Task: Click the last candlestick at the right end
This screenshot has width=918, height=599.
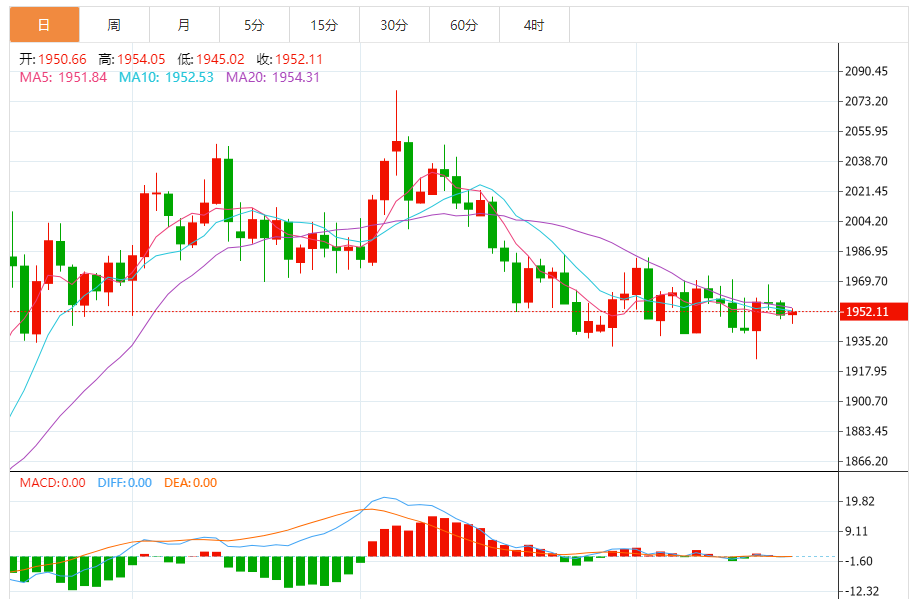Action: pyautogui.click(x=793, y=314)
